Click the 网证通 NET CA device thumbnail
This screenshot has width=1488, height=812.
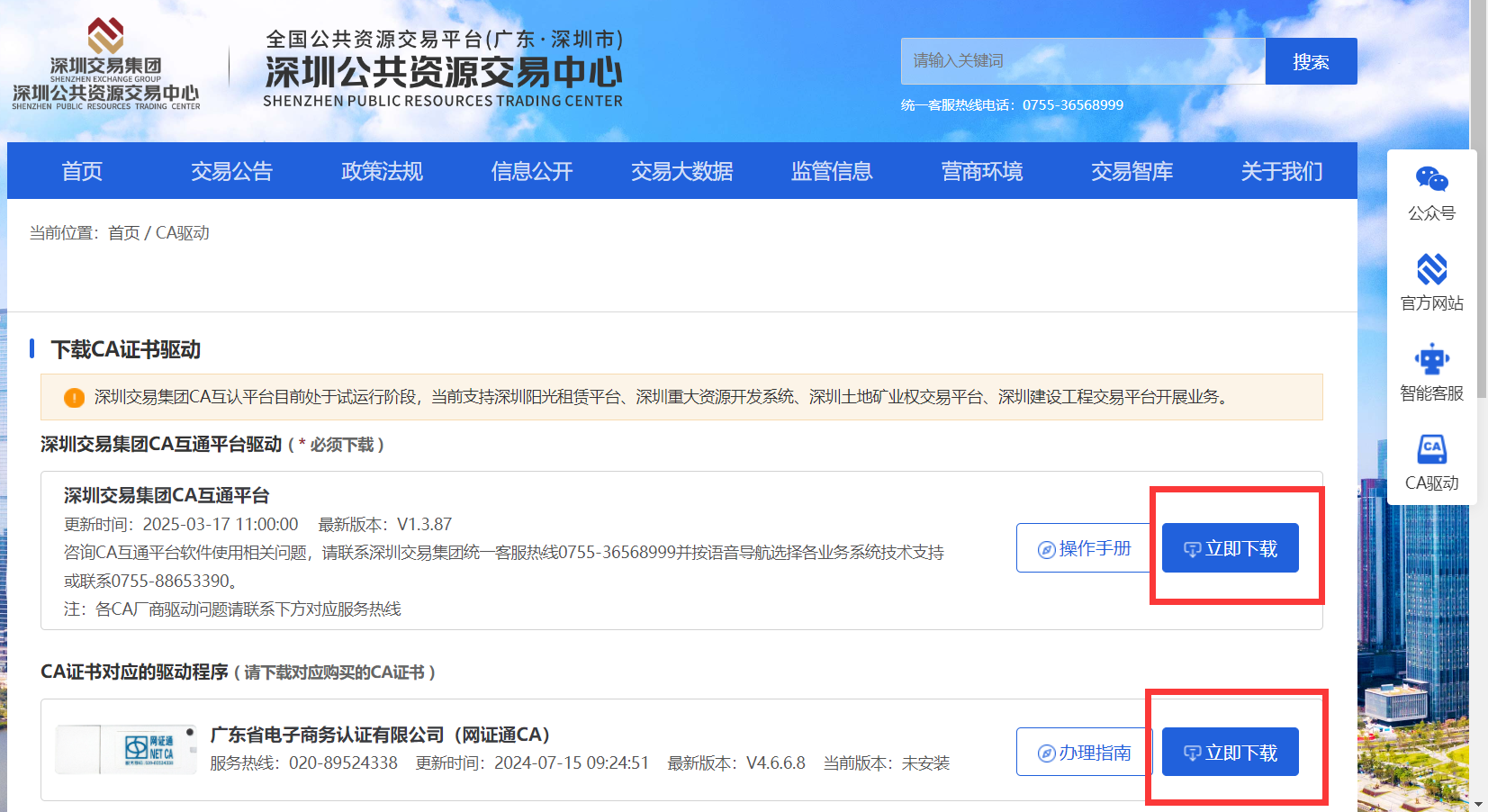126,749
